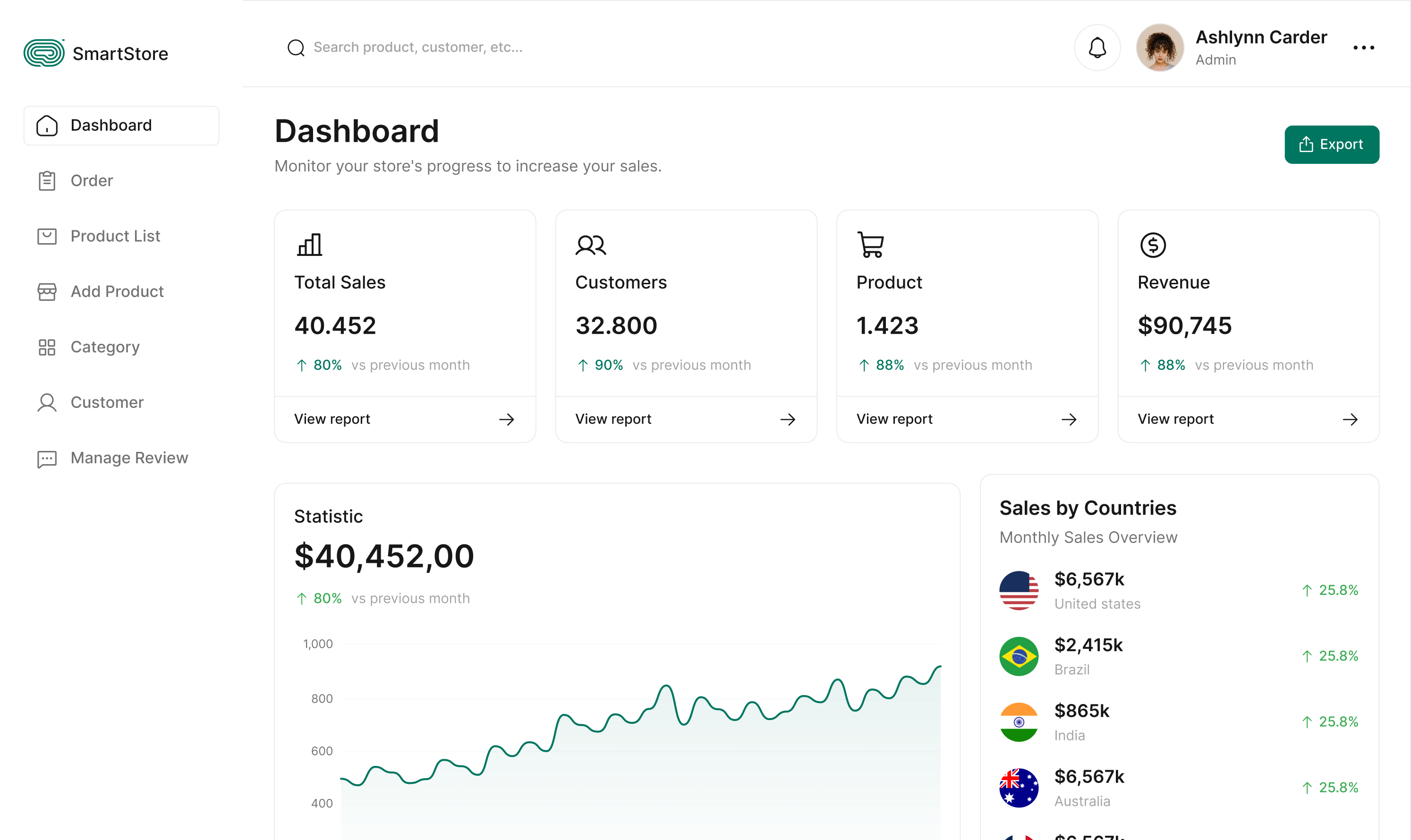This screenshot has width=1411, height=840.
Task: Open notifications bell icon
Action: [x=1097, y=48]
